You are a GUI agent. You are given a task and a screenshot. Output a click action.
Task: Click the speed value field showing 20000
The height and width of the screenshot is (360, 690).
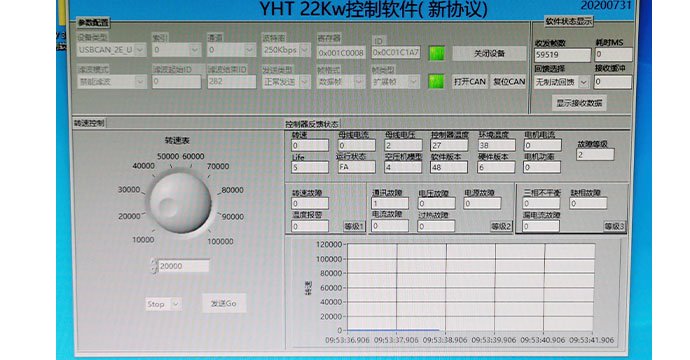click(x=183, y=266)
